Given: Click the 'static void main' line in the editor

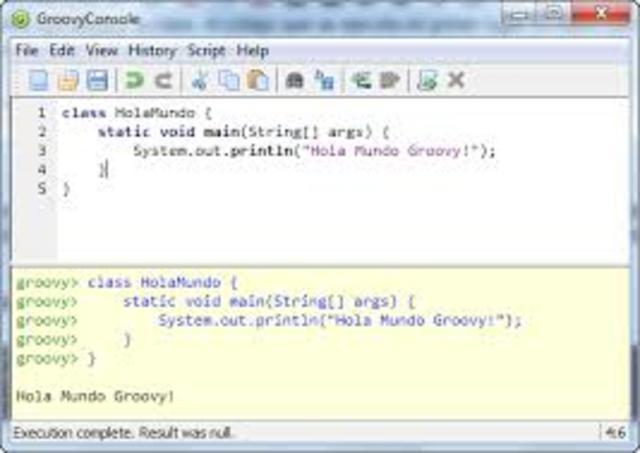Looking at the screenshot, I should tap(244, 132).
